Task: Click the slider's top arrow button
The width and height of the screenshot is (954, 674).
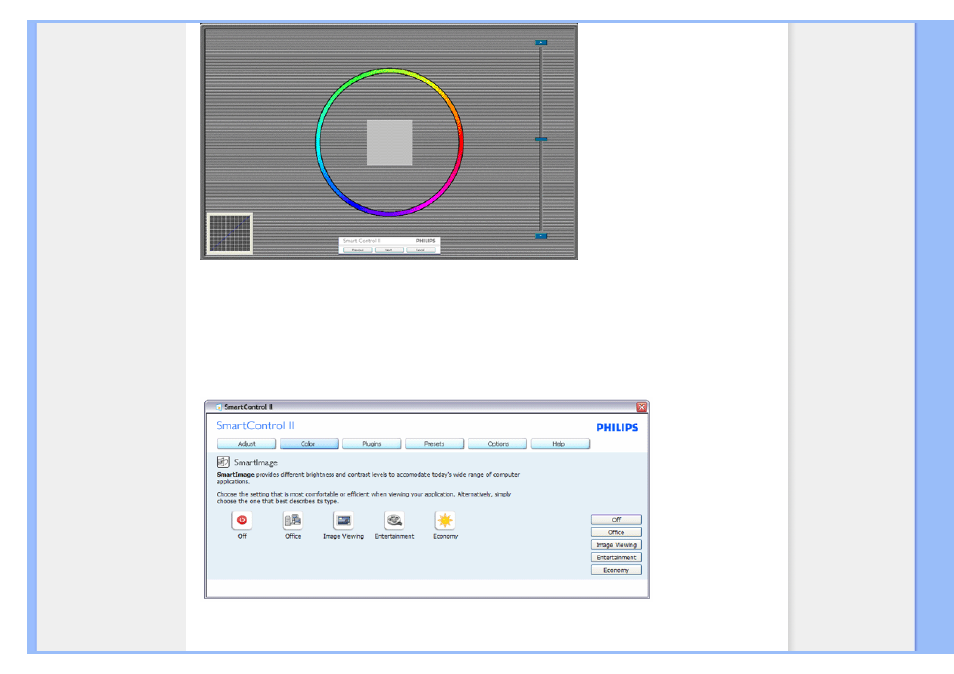Action: coord(541,43)
